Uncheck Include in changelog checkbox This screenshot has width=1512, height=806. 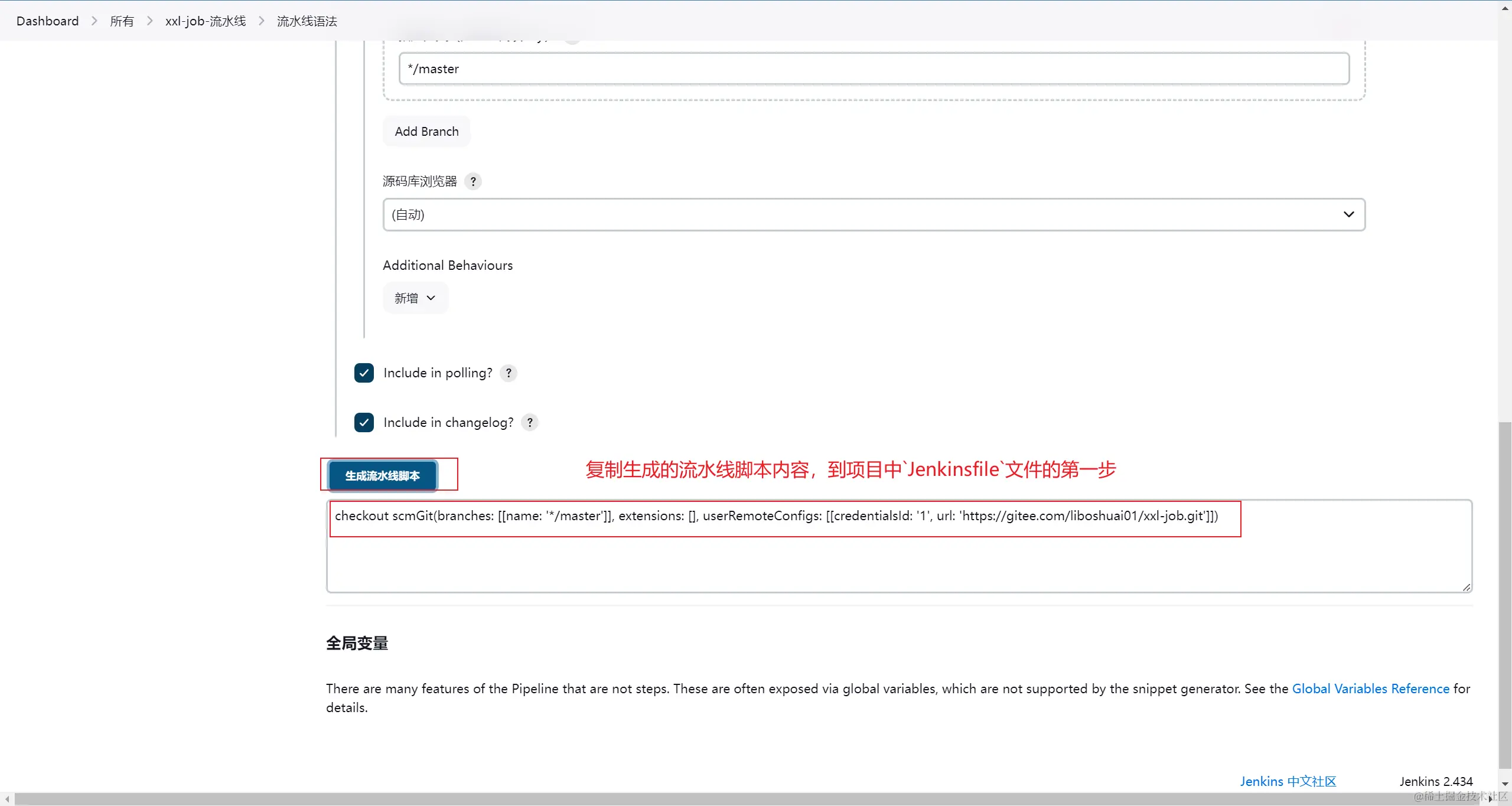364,423
